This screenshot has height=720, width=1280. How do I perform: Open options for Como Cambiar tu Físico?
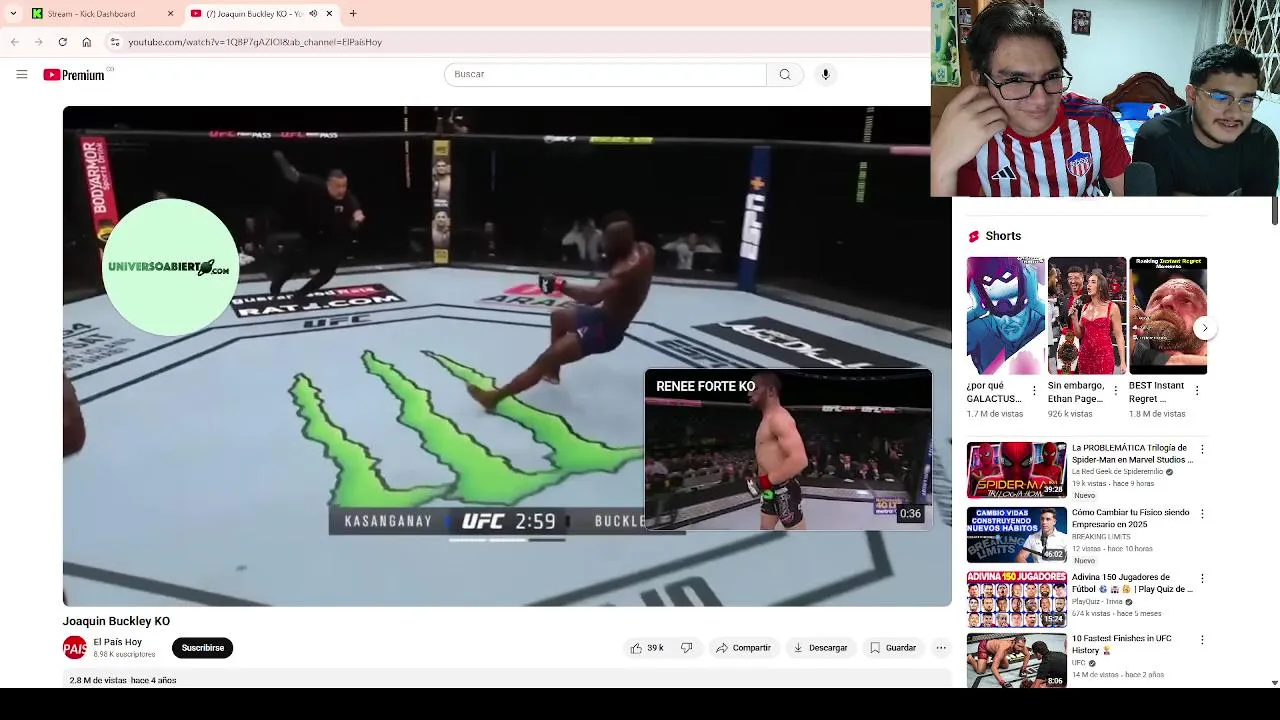pos(1202,514)
